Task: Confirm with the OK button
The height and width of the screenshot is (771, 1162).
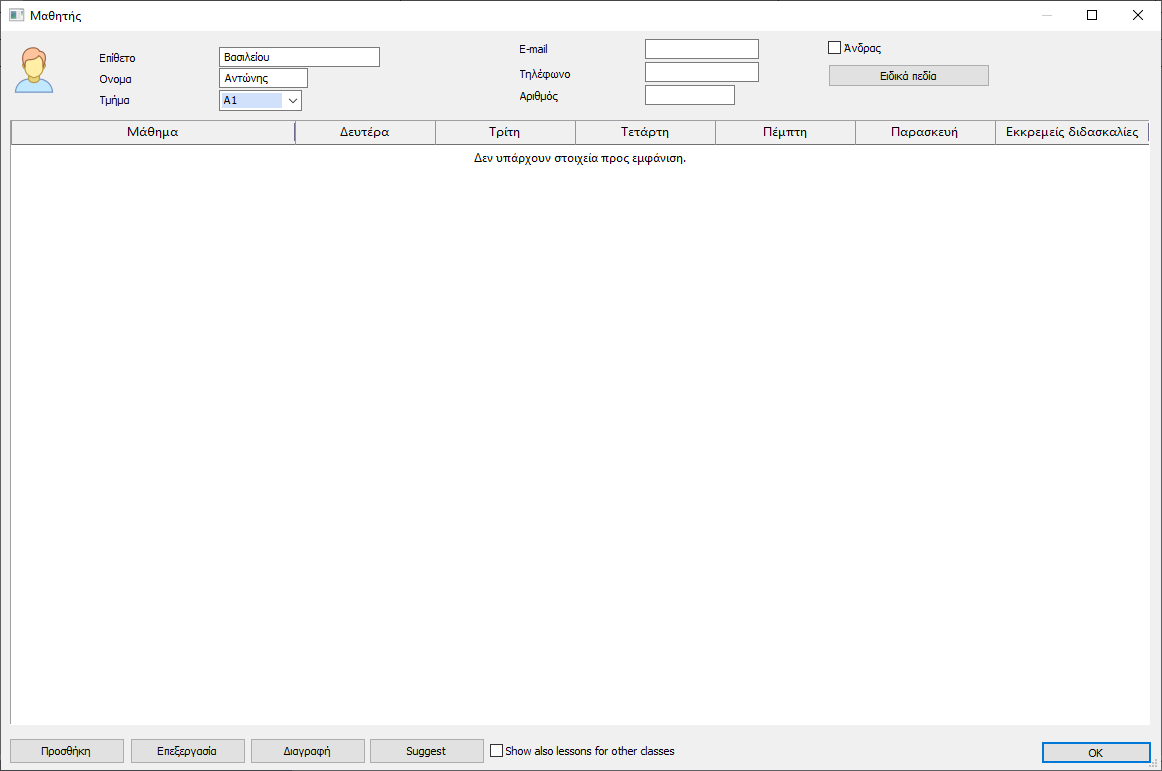Action: click(x=1095, y=753)
